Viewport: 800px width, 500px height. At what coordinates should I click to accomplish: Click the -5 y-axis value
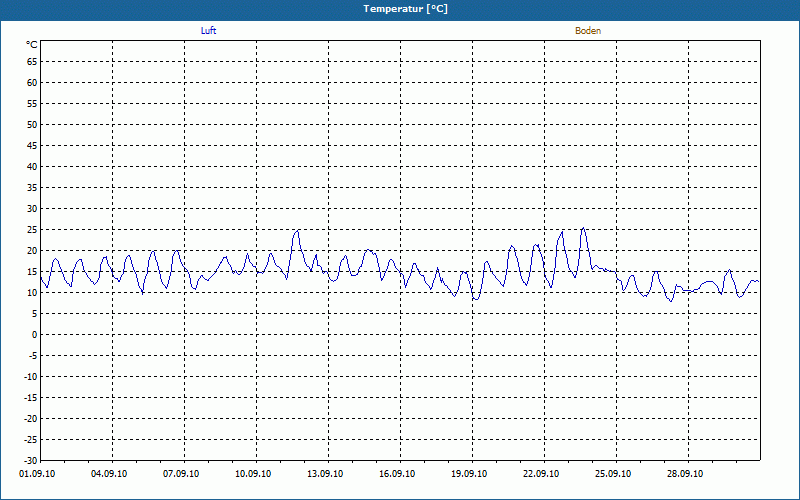coord(33,356)
